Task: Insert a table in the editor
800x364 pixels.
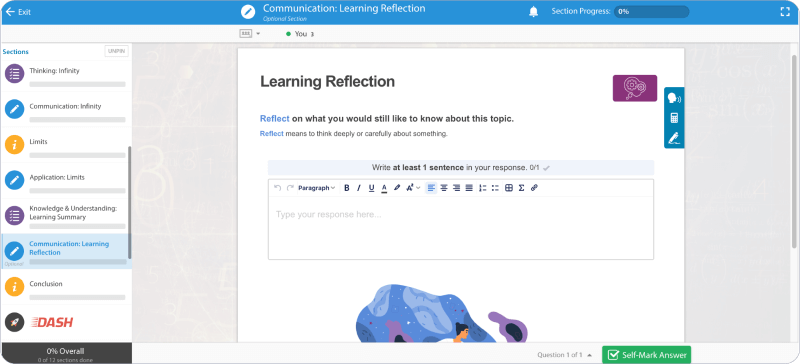Action: (x=509, y=188)
